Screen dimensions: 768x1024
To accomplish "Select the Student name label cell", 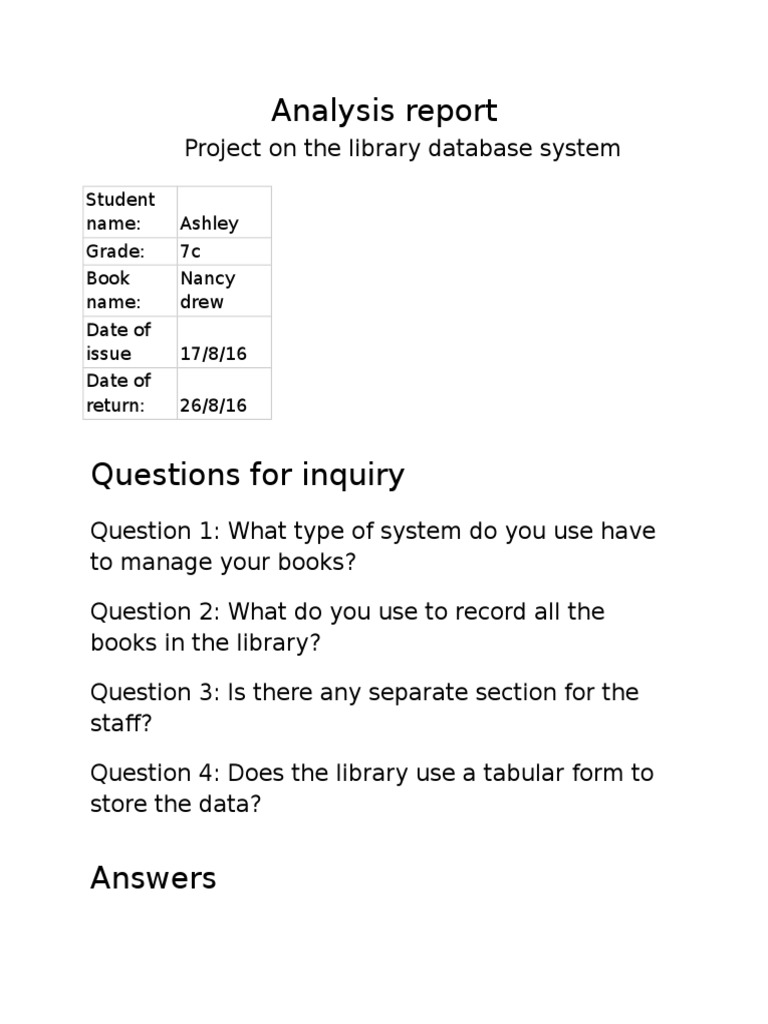I will 130,212.
